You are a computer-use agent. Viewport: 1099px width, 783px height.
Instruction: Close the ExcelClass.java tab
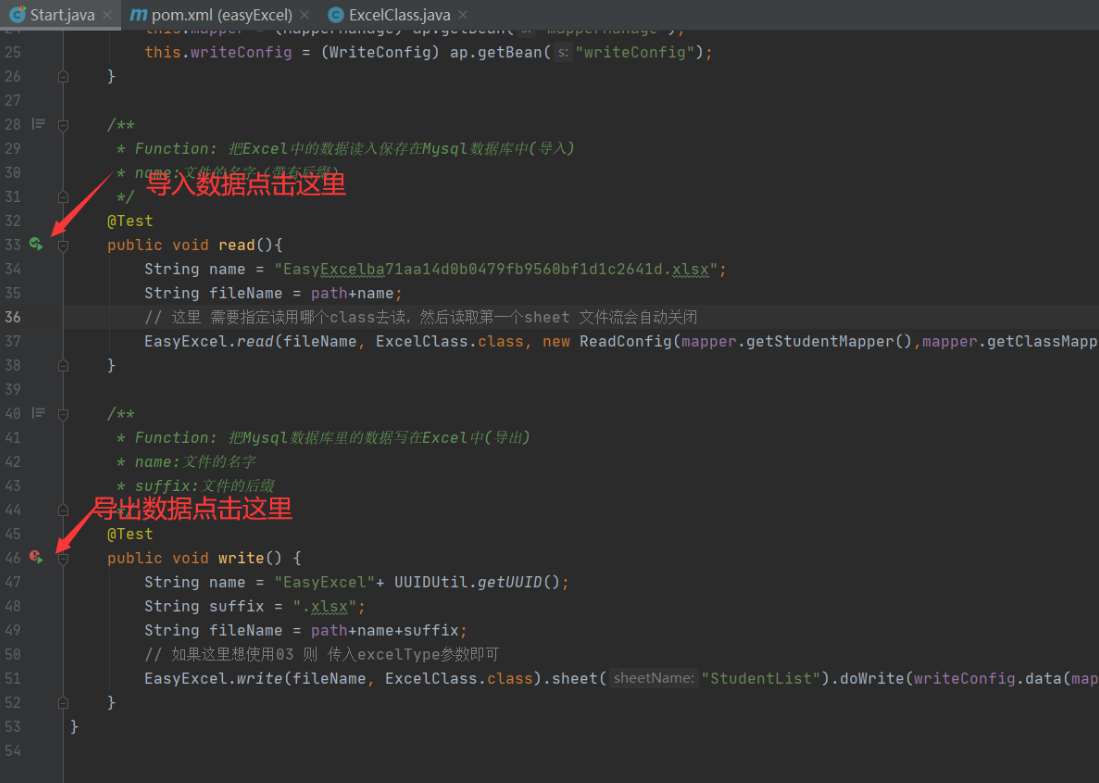(463, 15)
